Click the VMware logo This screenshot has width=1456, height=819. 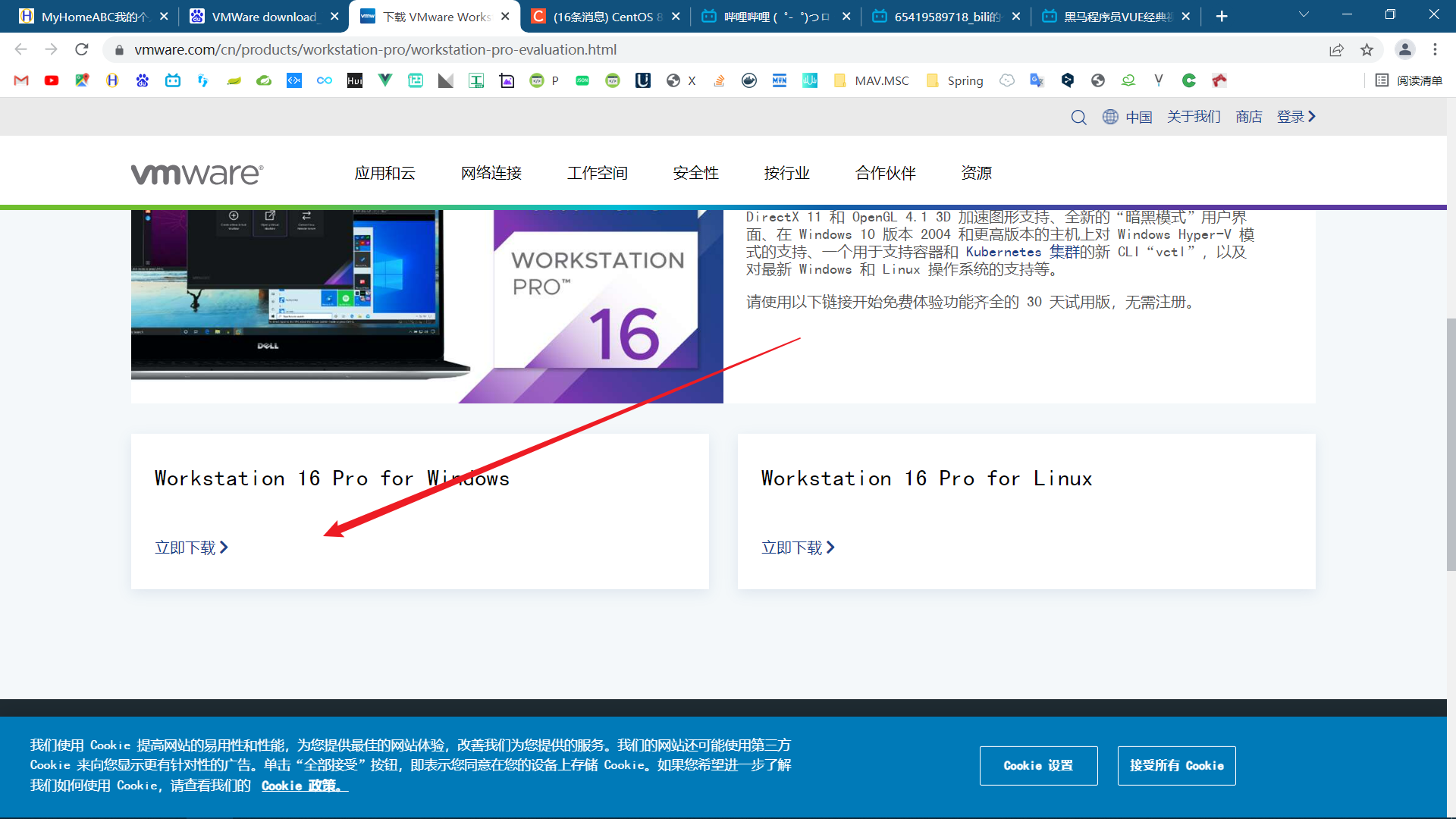tap(197, 174)
